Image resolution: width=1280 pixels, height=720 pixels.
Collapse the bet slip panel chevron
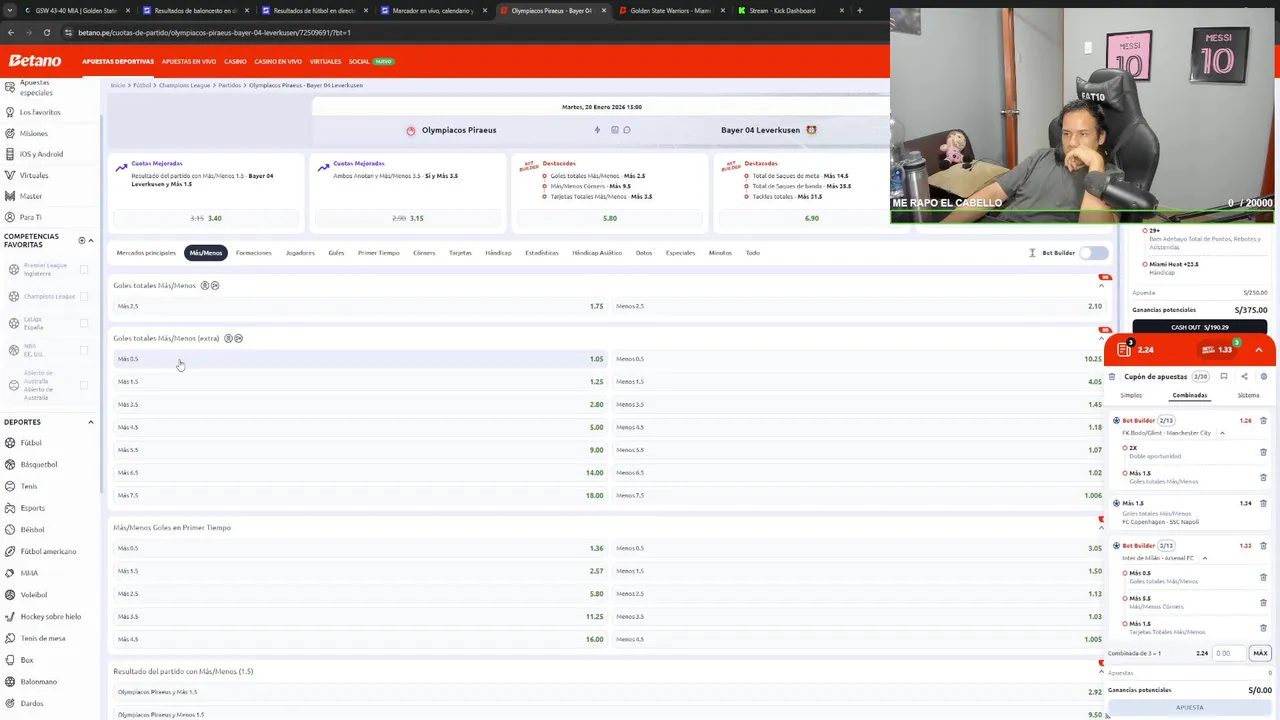[x=1259, y=350]
